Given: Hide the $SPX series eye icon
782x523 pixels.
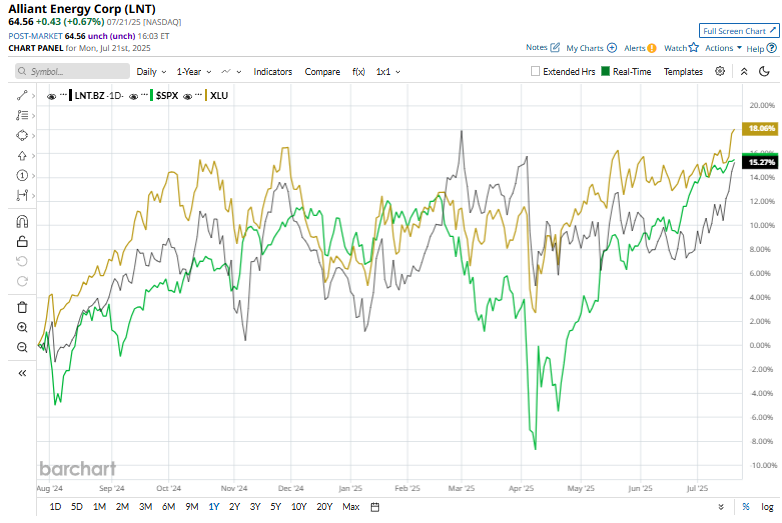Looking at the screenshot, I should (x=133, y=96).
